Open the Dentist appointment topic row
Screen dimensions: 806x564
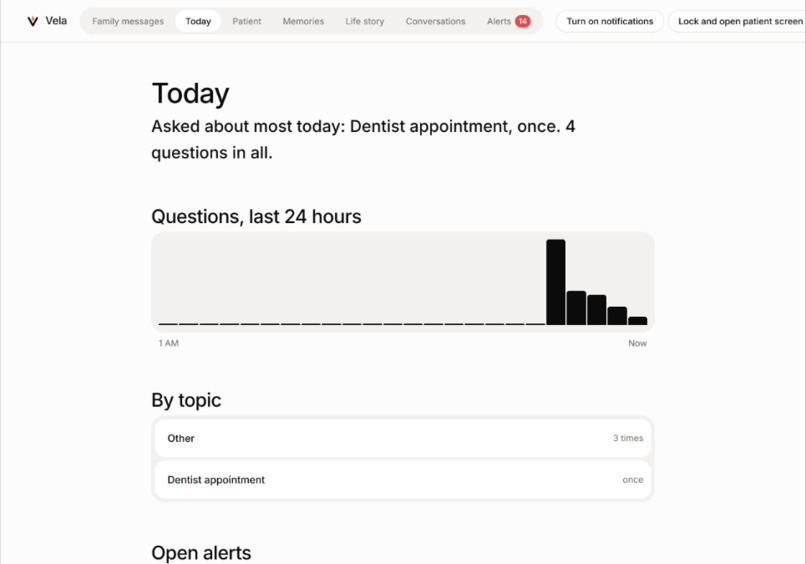point(403,480)
